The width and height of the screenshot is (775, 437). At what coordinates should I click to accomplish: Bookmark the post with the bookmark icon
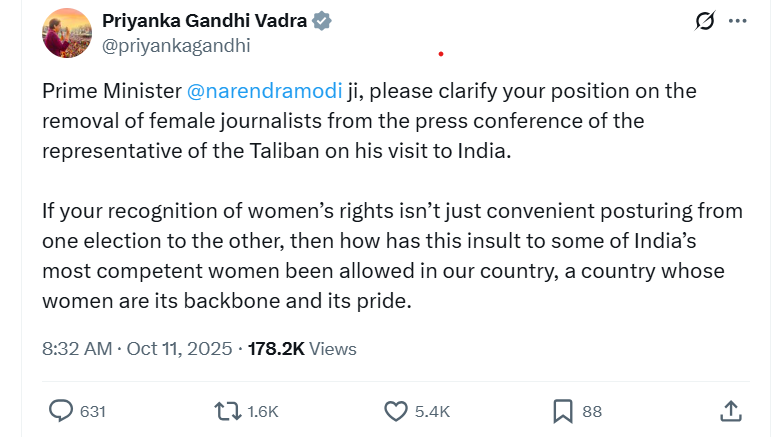coord(563,411)
